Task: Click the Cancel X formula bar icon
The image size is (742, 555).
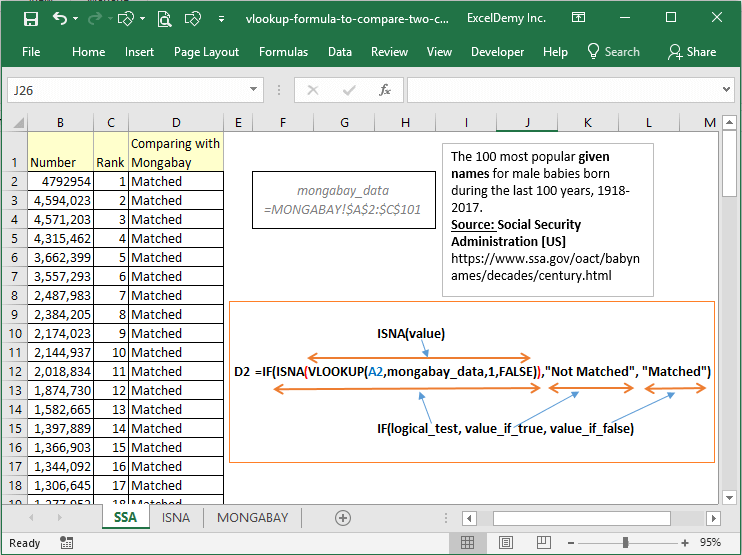Action: pos(313,90)
